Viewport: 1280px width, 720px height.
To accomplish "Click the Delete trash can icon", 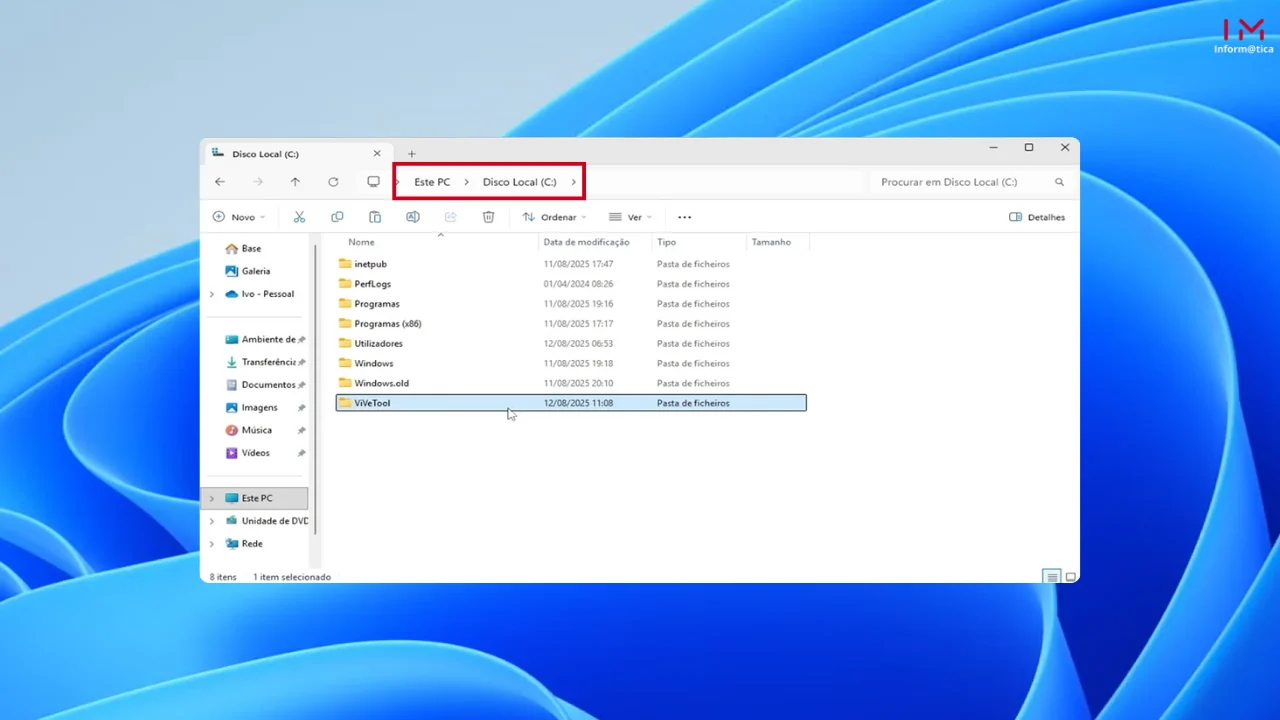I will point(488,217).
